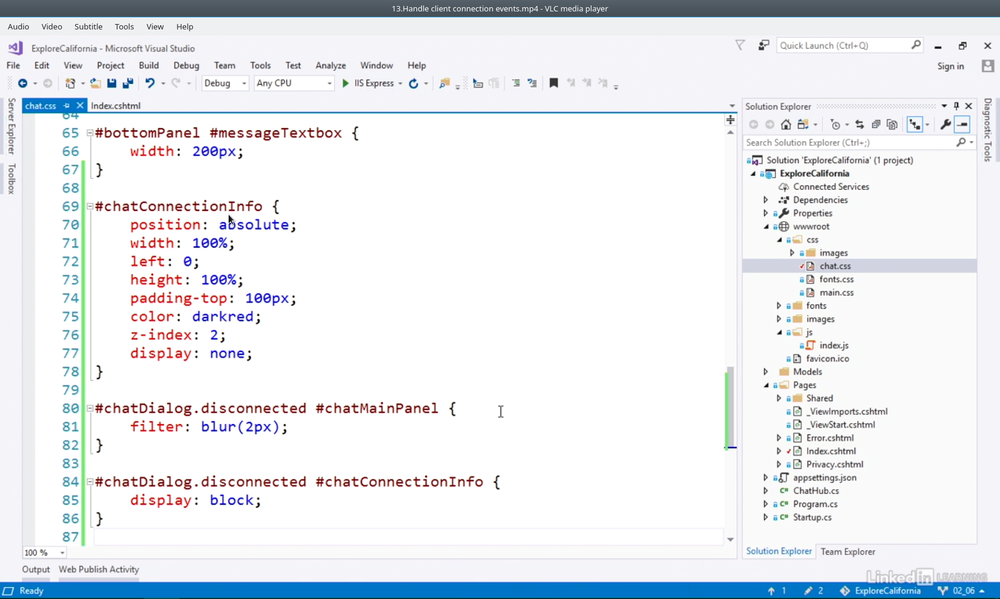This screenshot has height=599, width=1000.
Task: Toggle Preview Selected Items in Solution Explorer
Action: [x=962, y=124]
